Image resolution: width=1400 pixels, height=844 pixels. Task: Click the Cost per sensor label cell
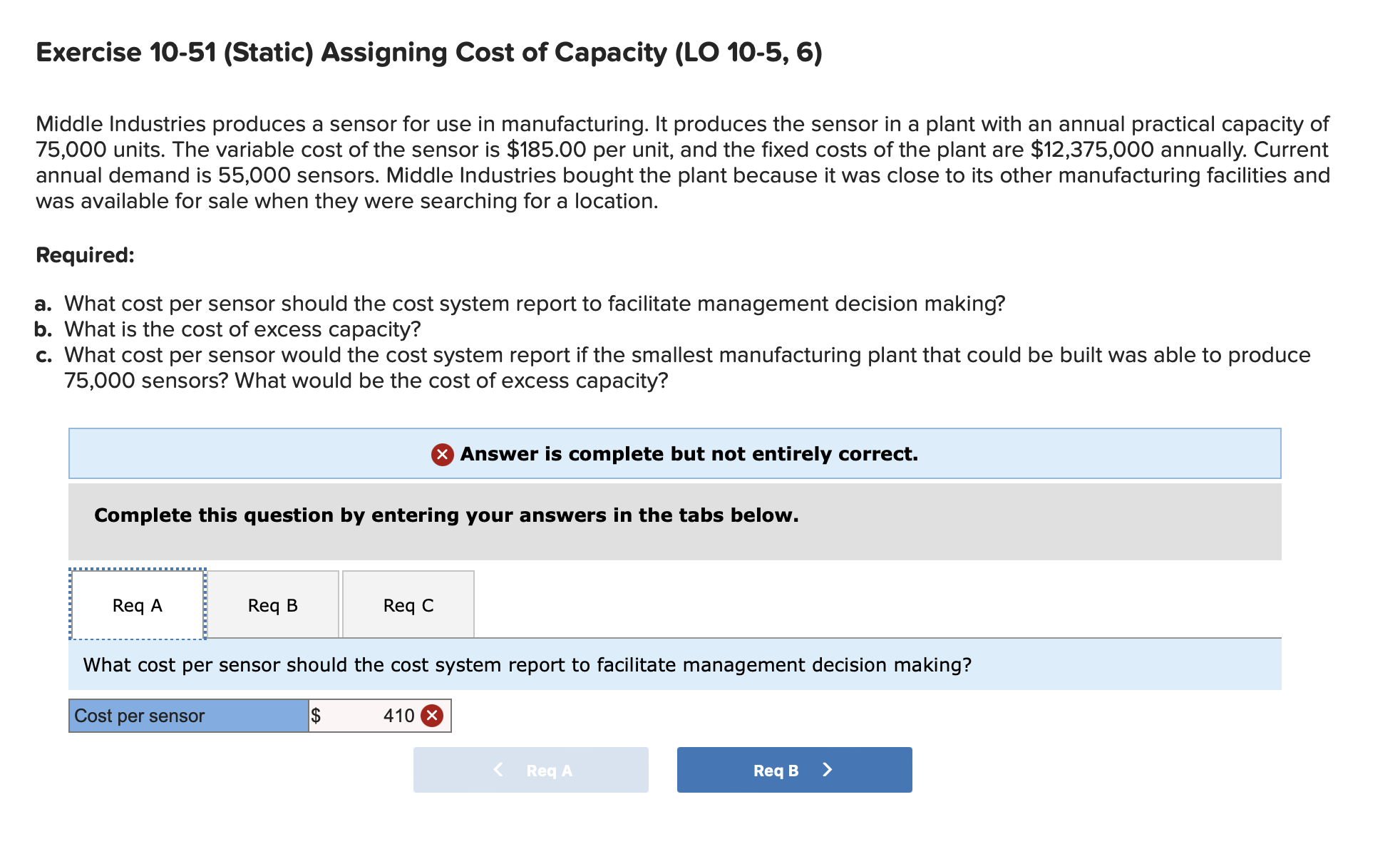pyautogui.click(x=187, y=715)
